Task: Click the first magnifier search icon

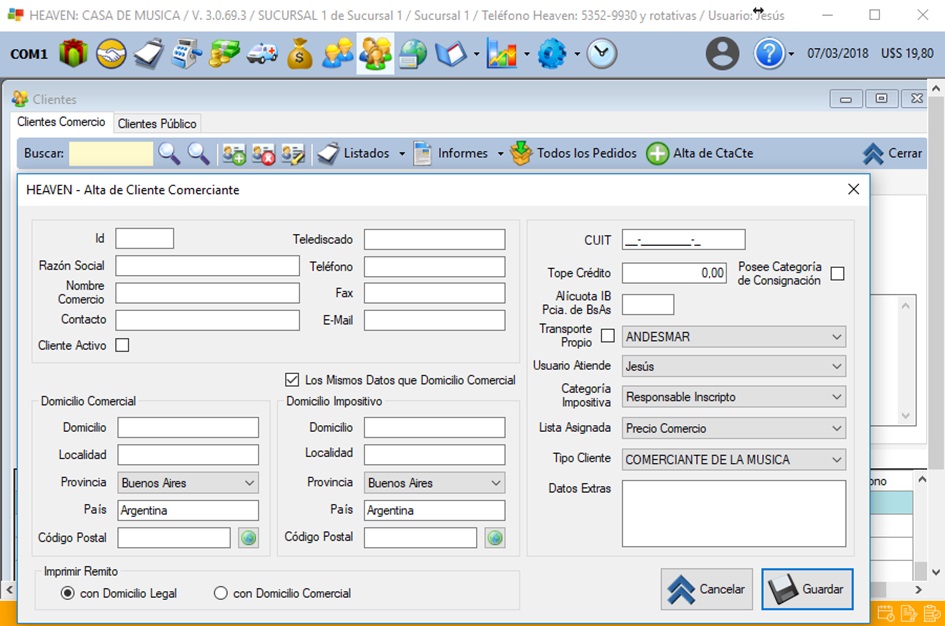Action: click(x=169, y=154)
